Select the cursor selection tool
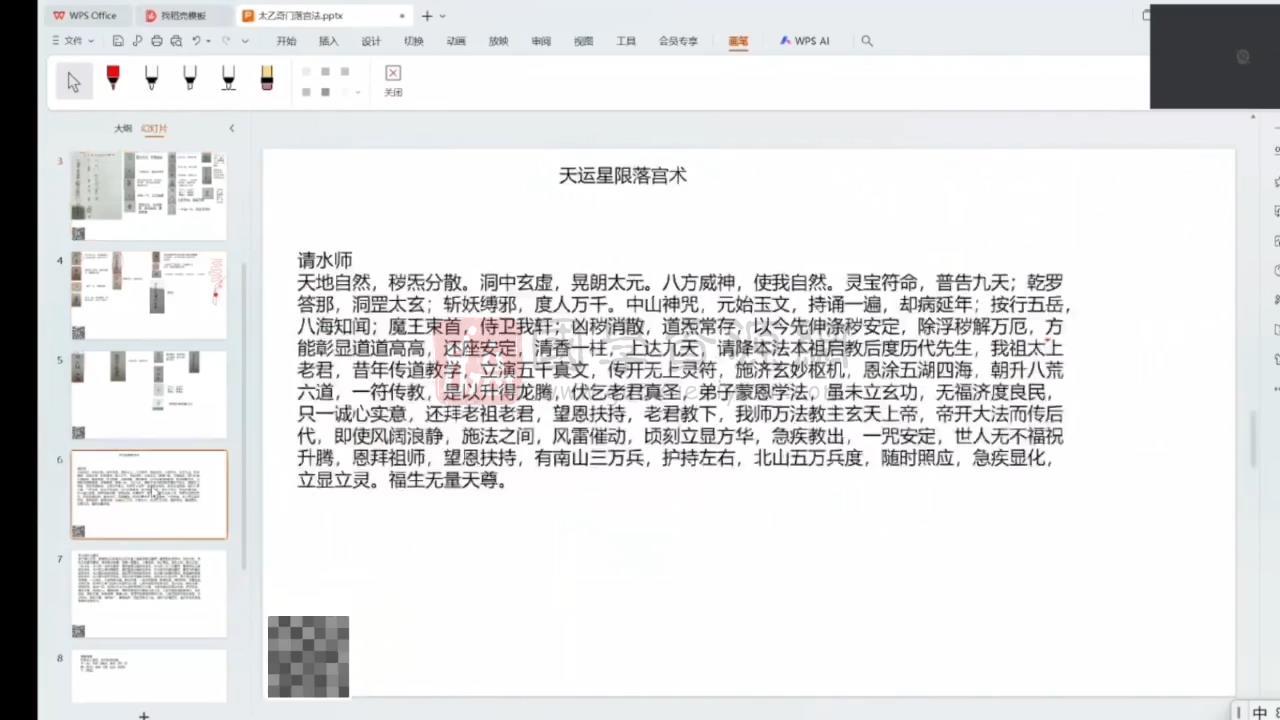Image resolution: width=1280 pixels, height=720 pixels. tap(74, 80)
